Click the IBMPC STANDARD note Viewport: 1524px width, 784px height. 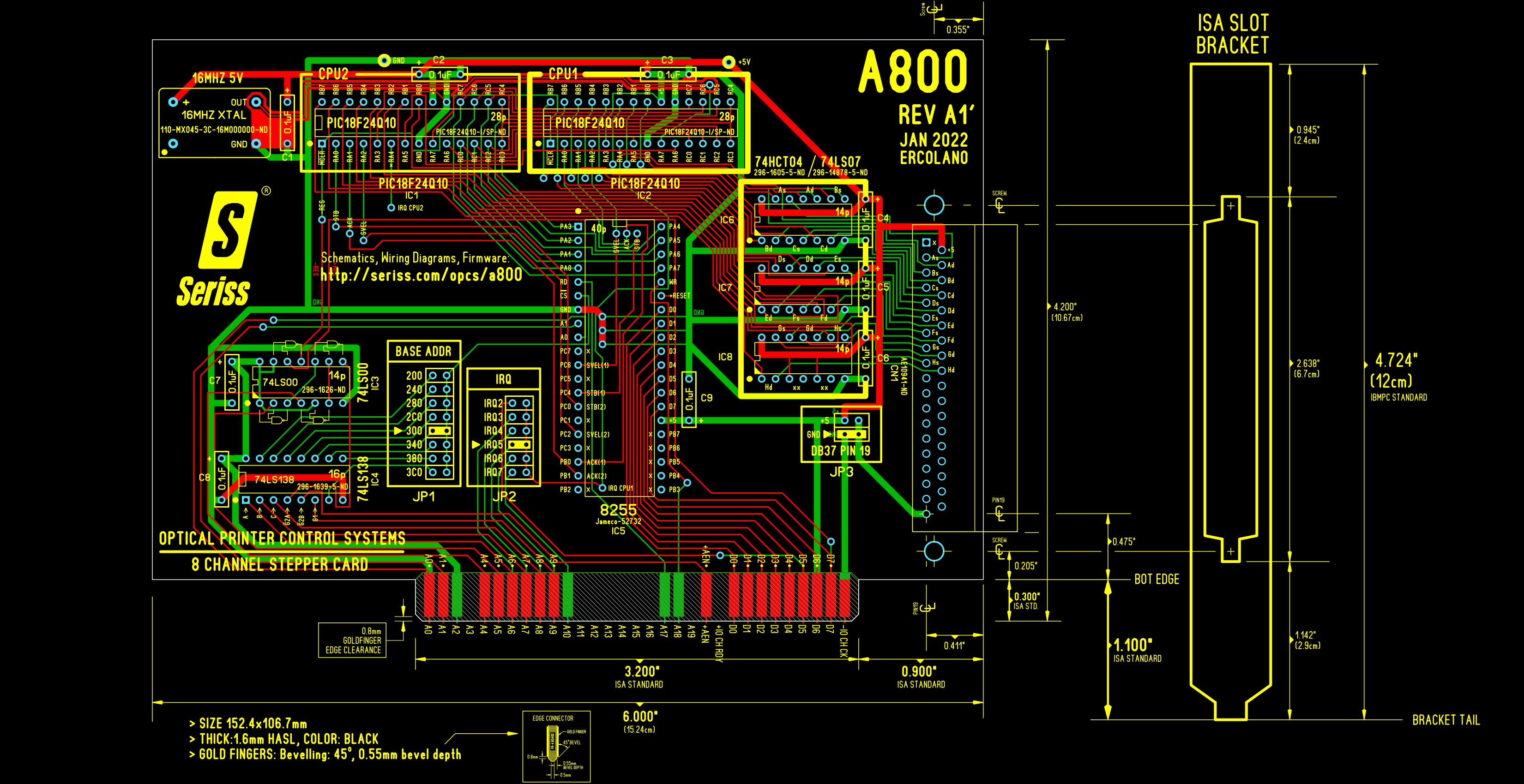click(x=1398, y=397)
